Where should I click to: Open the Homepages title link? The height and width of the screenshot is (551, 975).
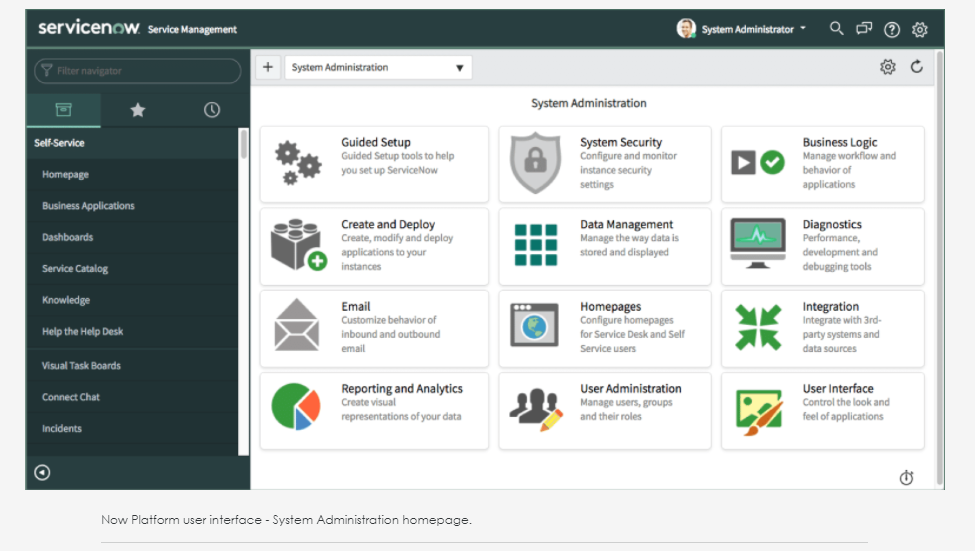(611, 307)
